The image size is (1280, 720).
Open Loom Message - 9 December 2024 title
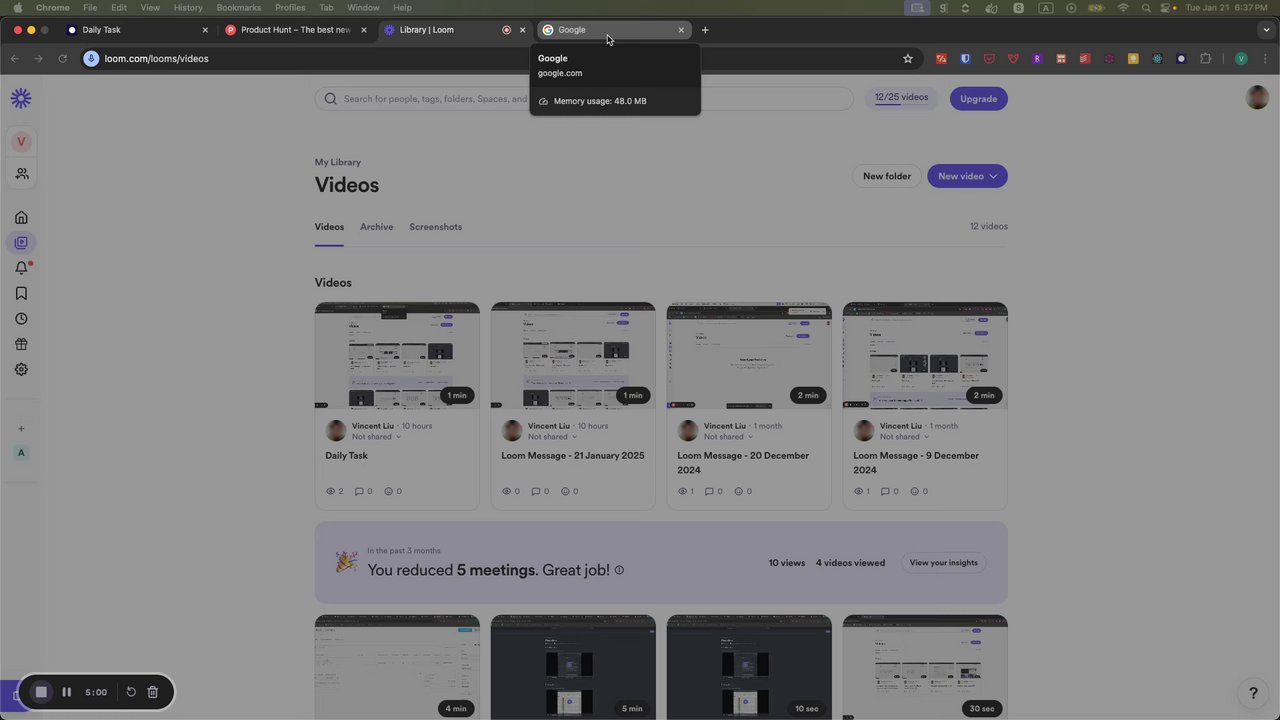pos(916,463)
